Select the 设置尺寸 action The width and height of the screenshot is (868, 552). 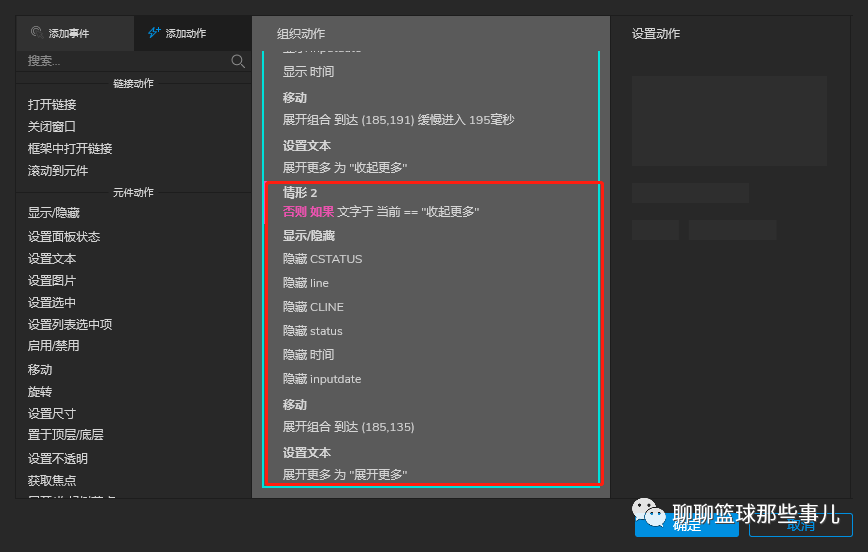(52, 414)
